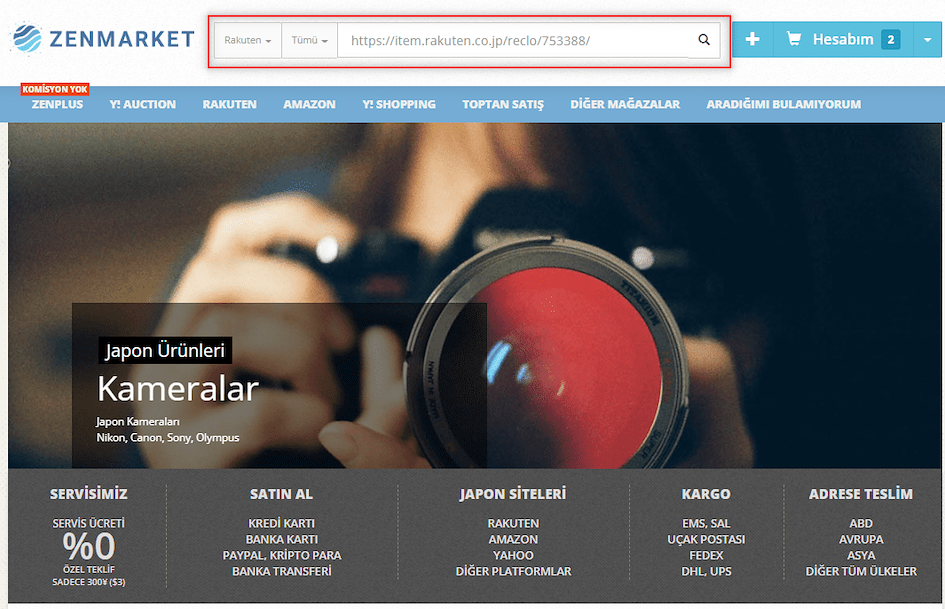Click the KARGO heading

[x=706, y=494]
